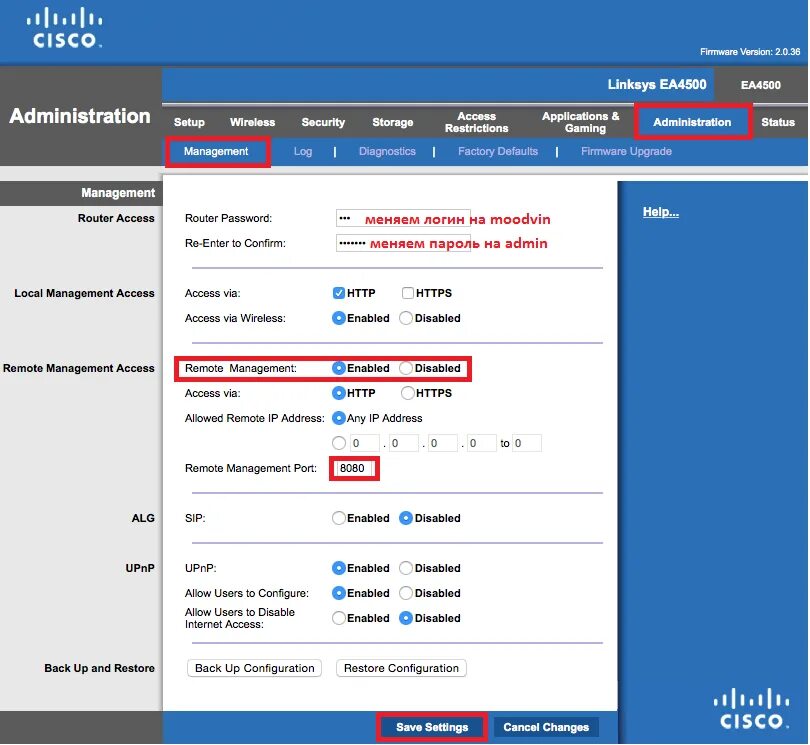Open the Wireless tab
The image size is (810, 745).
252,122
